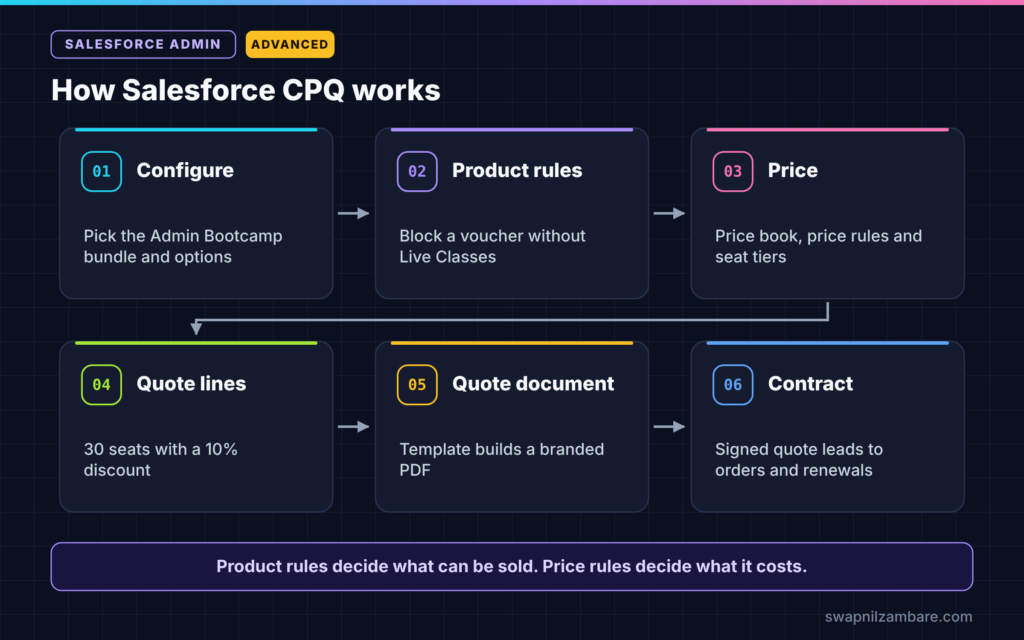Click text Block a voucher without Live Classes
Screen dimensions: 1024x640
click(x=492, y=246)
